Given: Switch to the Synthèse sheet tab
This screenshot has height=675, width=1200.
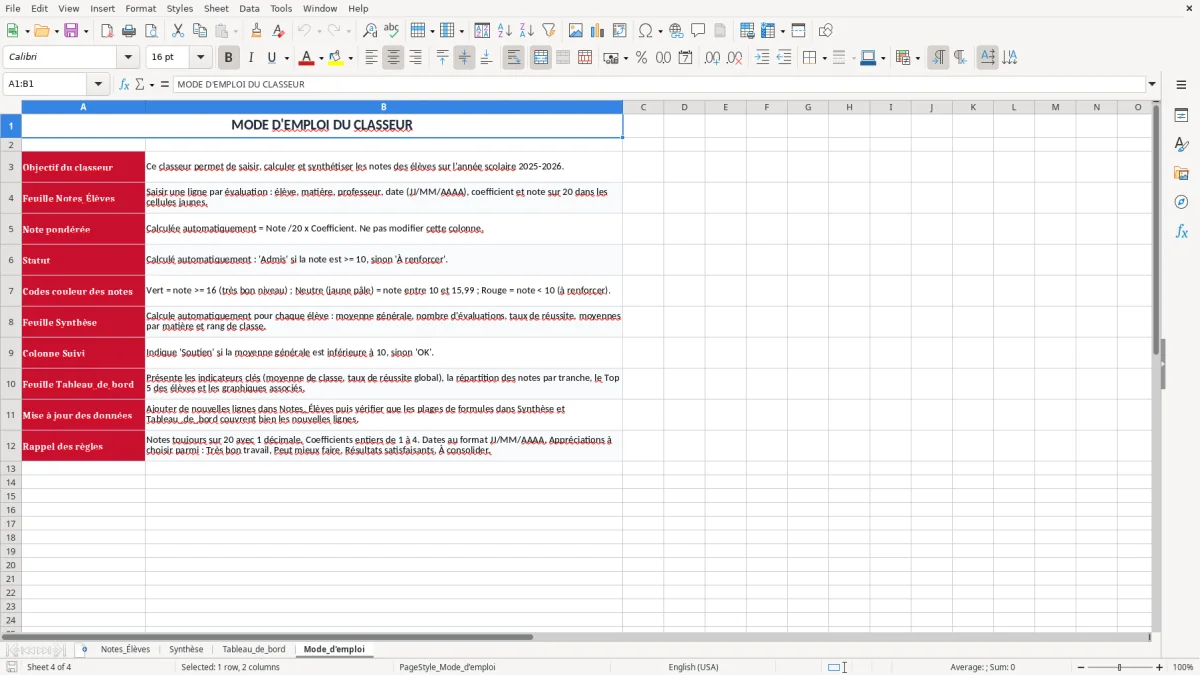Looking at the screenshot, I should pyautogui.click(x=186, y=649).
